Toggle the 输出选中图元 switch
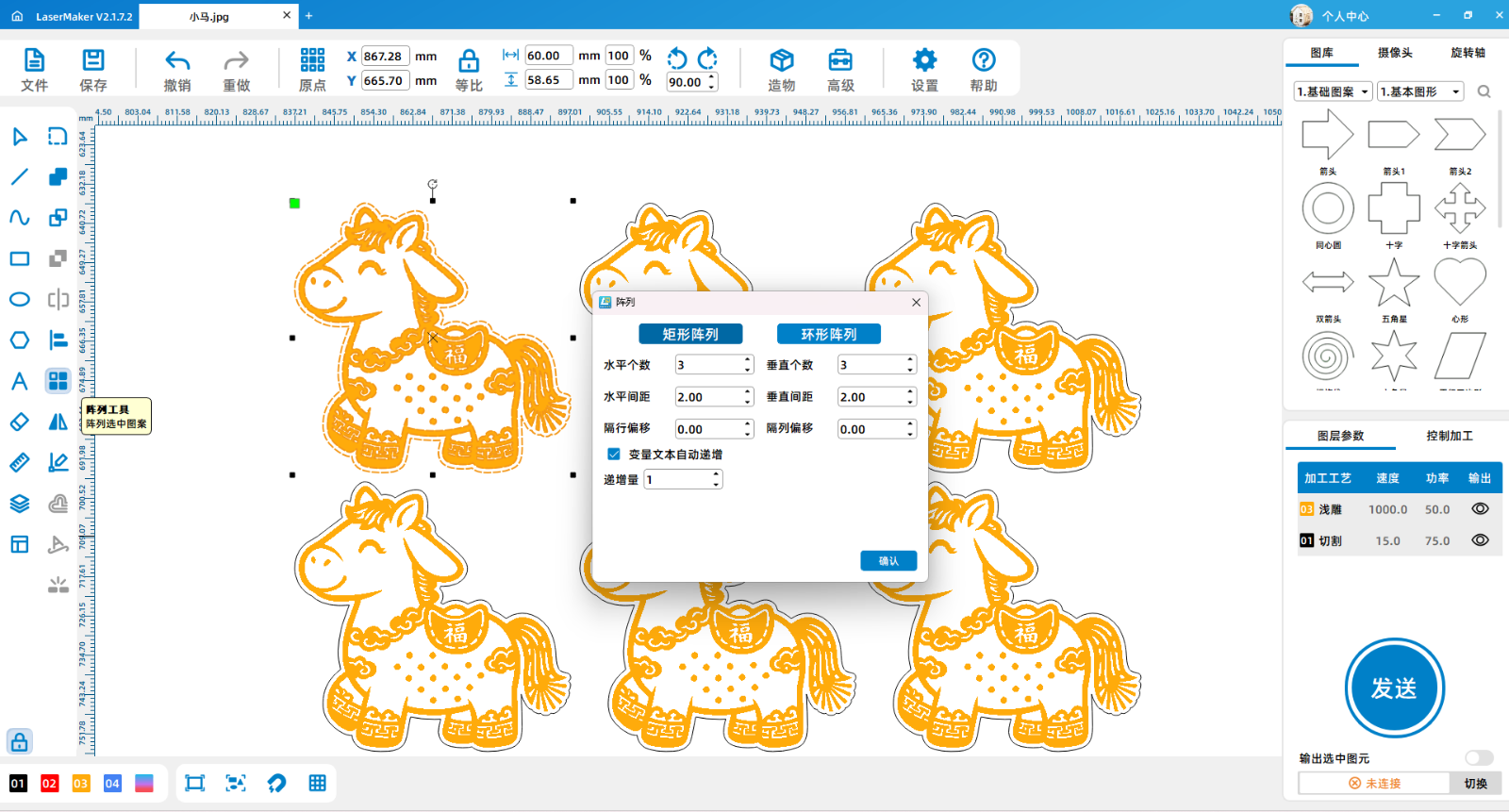 point(1478,758)
